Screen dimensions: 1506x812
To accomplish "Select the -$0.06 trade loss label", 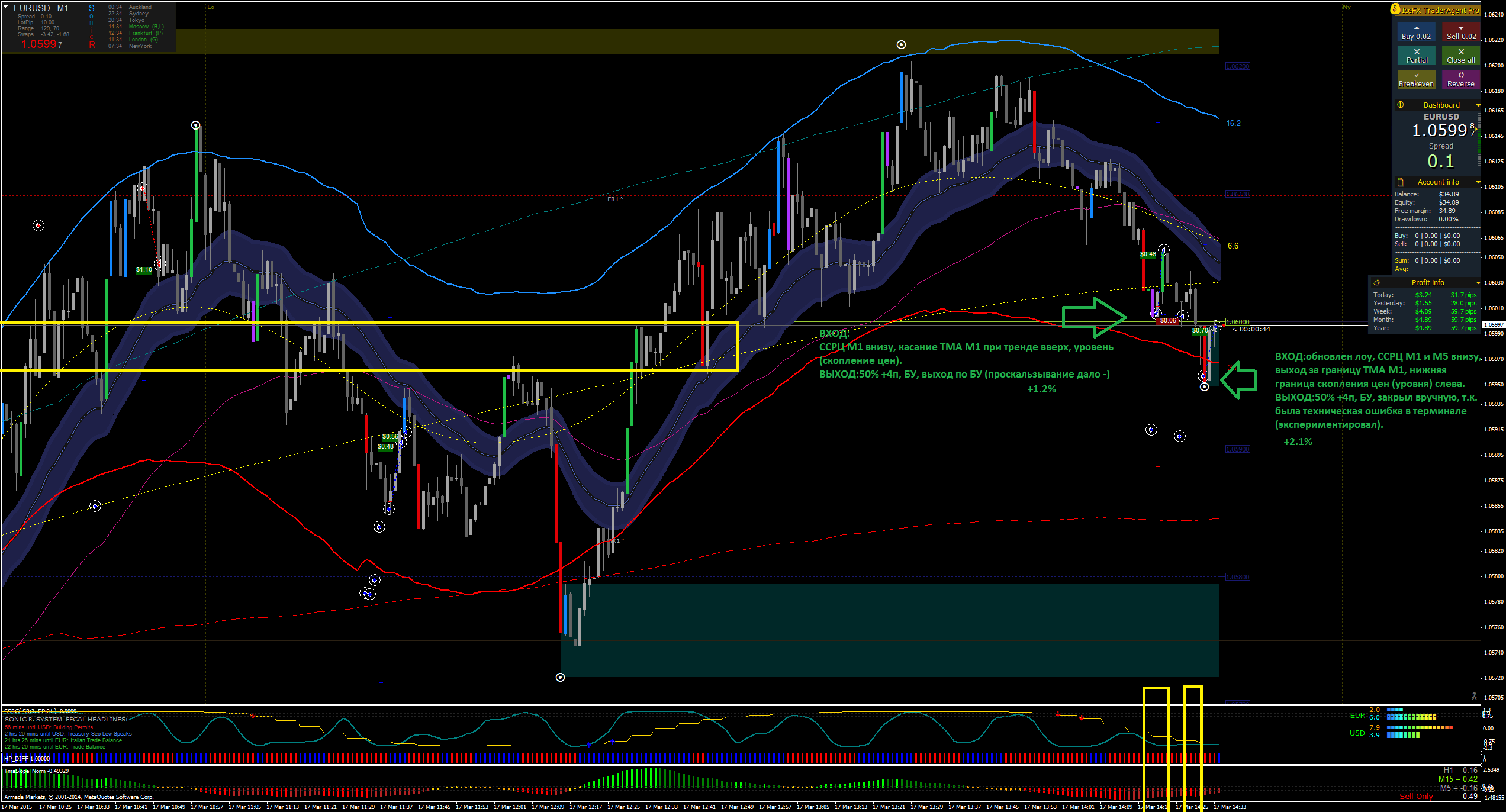I will point(1166,321).
